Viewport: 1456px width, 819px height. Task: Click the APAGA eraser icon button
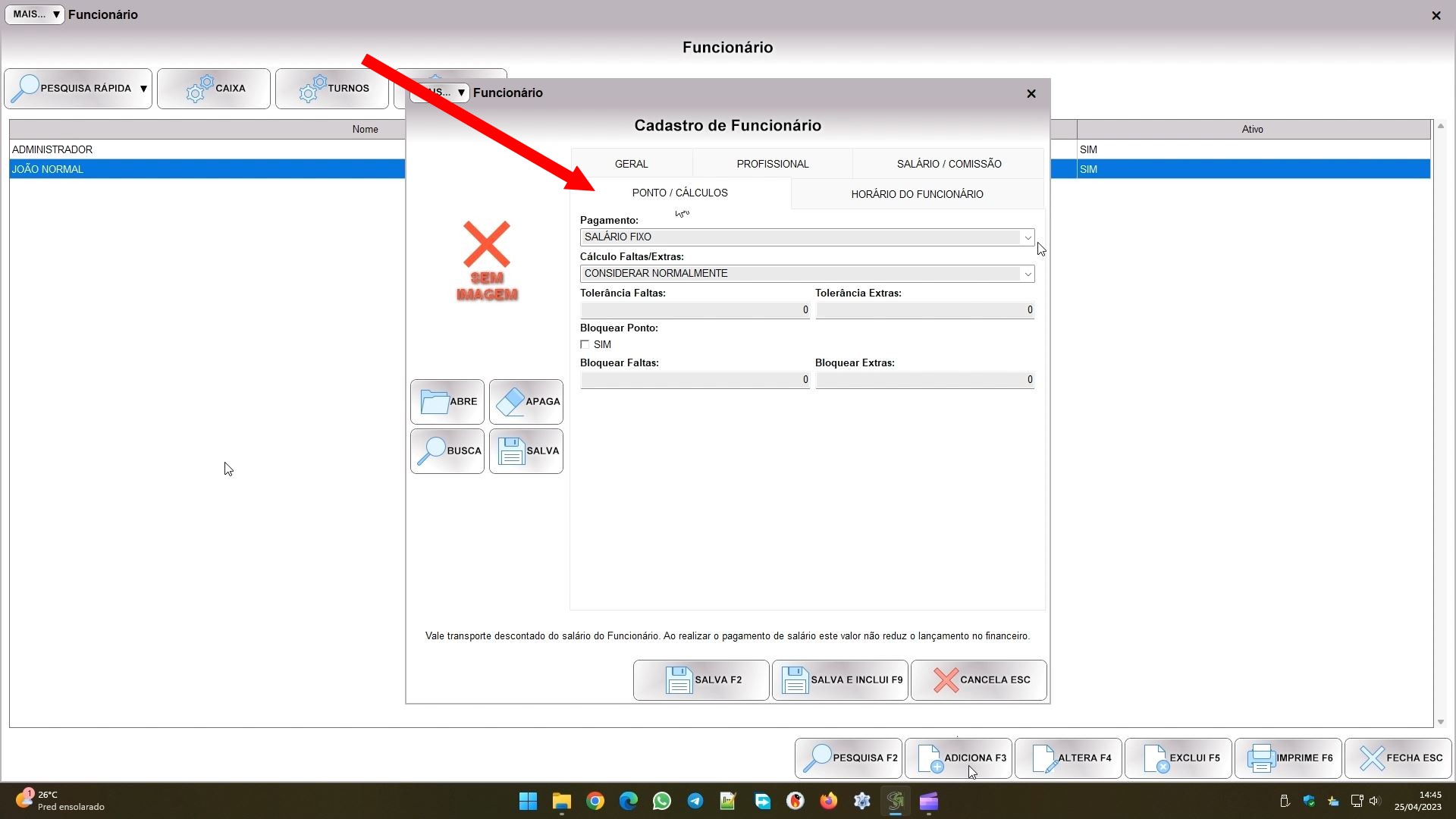pos(526,402)
